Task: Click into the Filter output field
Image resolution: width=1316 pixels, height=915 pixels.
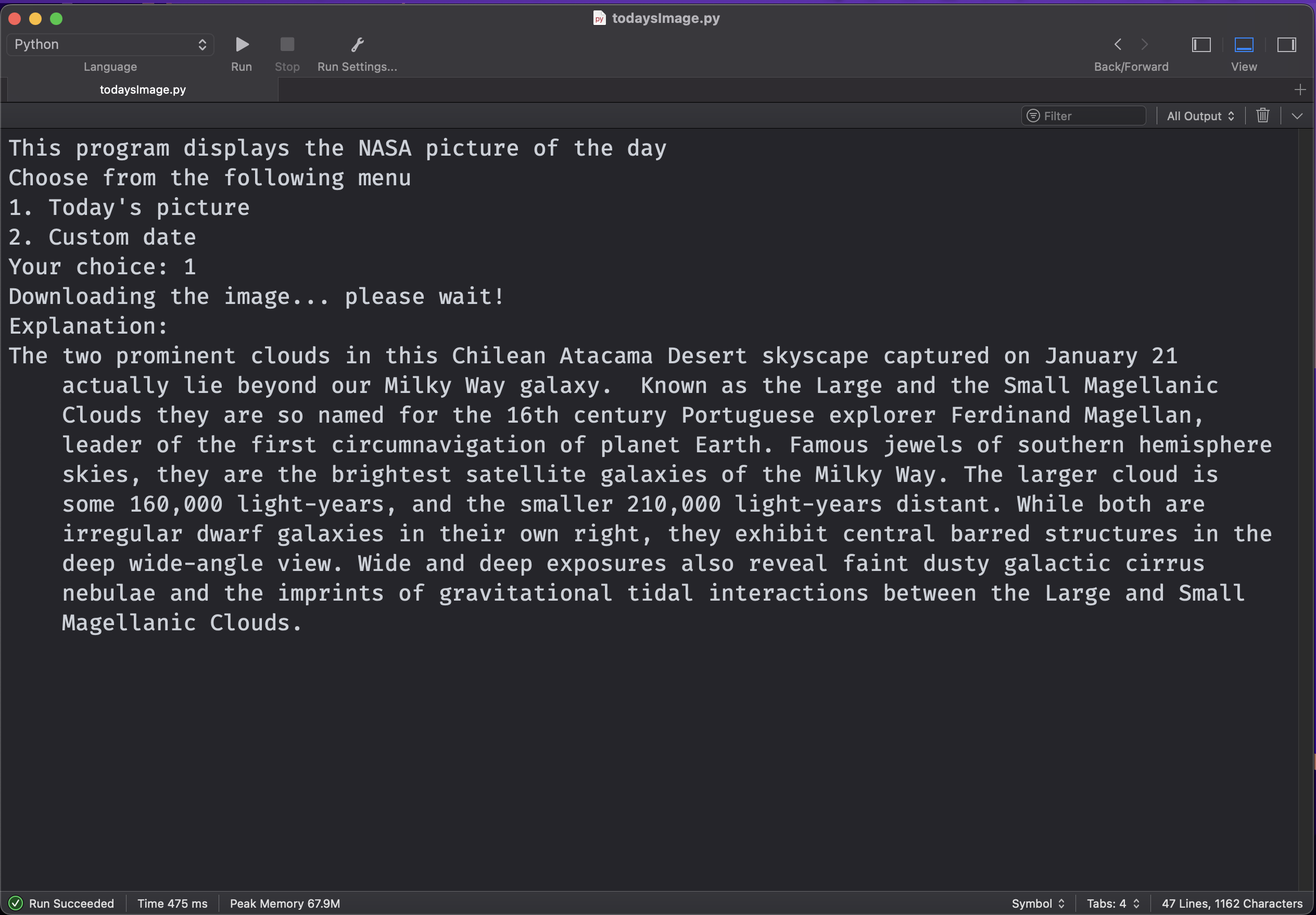Action: tap(1083, 116)
